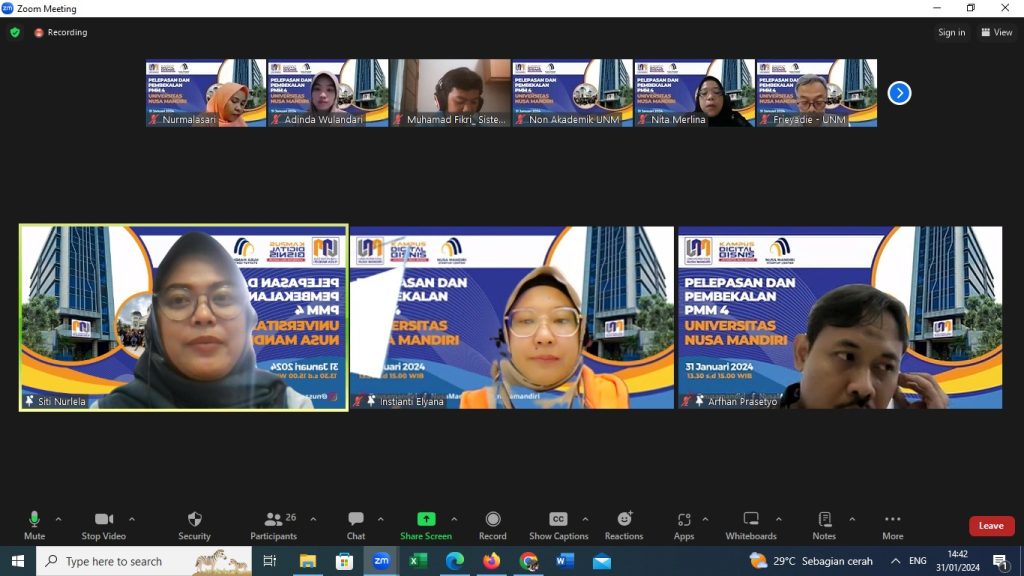Select Nita Merlina's video thumbnail
Image resolution: width=1024 pixels, height=576 pixels.
click(x=694, y=93)
